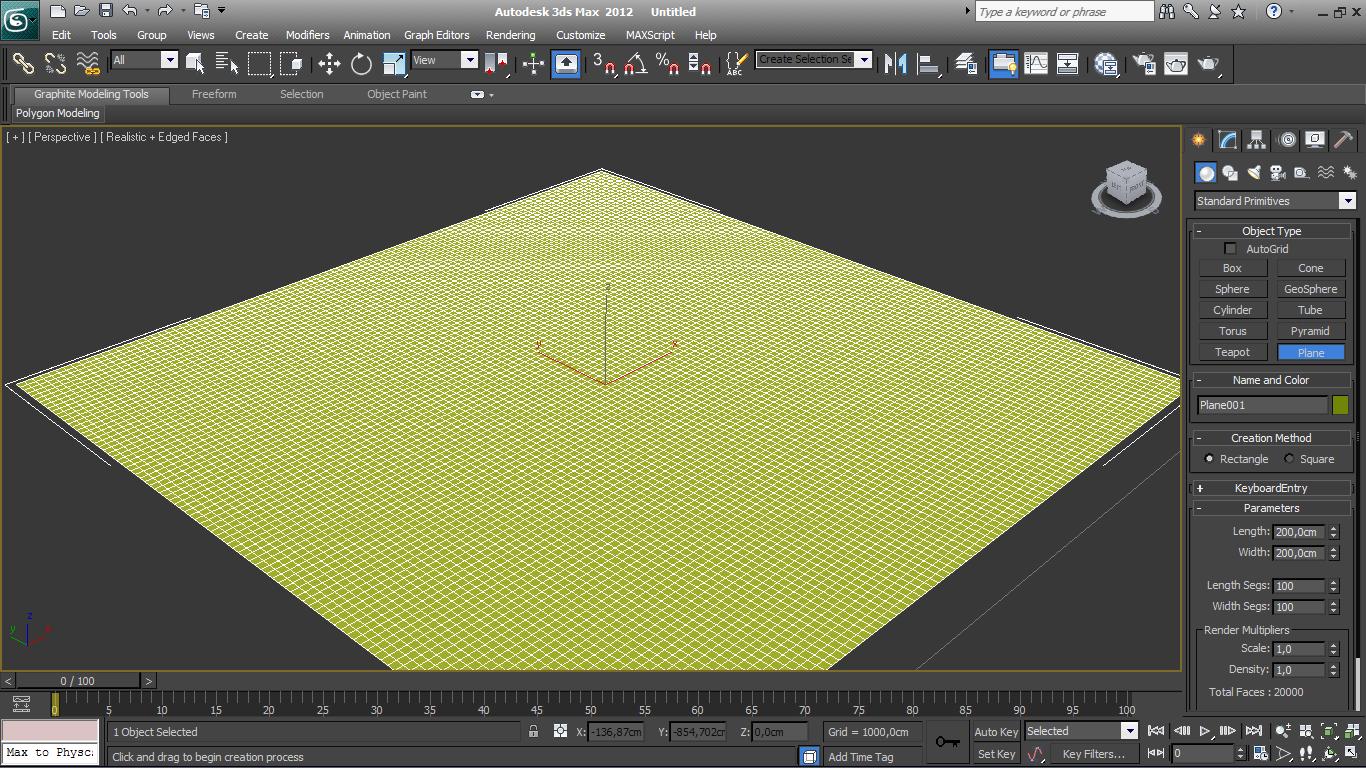Click the Auto Key button
Screen dimensions: 1366x768
coord(996,732)
